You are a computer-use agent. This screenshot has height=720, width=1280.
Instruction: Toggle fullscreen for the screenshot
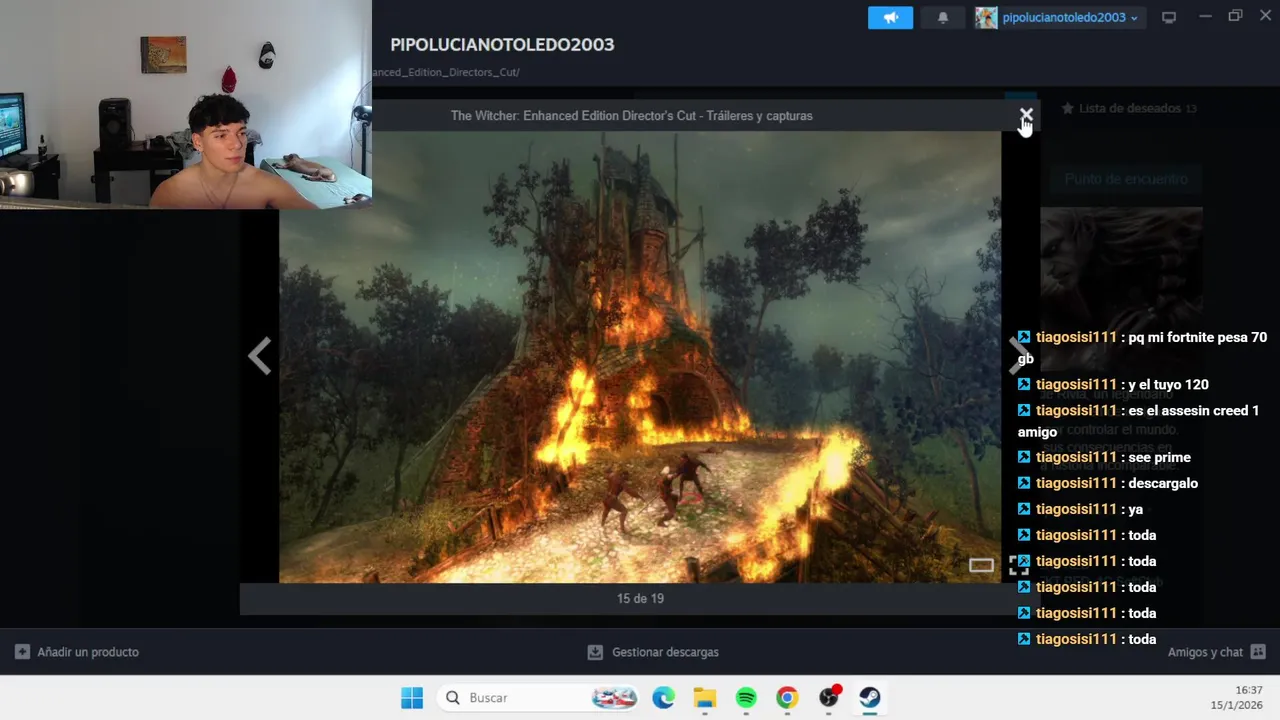tap(1018, 566)
